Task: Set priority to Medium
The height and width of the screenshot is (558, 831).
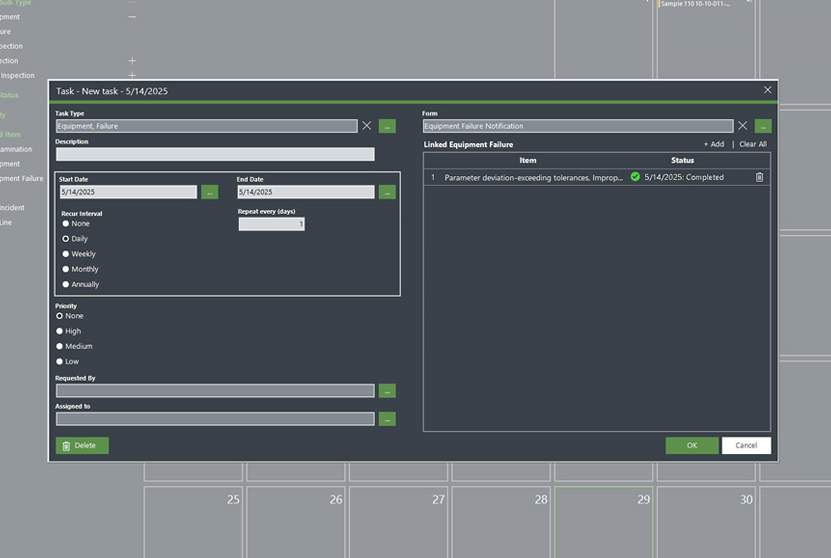Action: [60, 346]
